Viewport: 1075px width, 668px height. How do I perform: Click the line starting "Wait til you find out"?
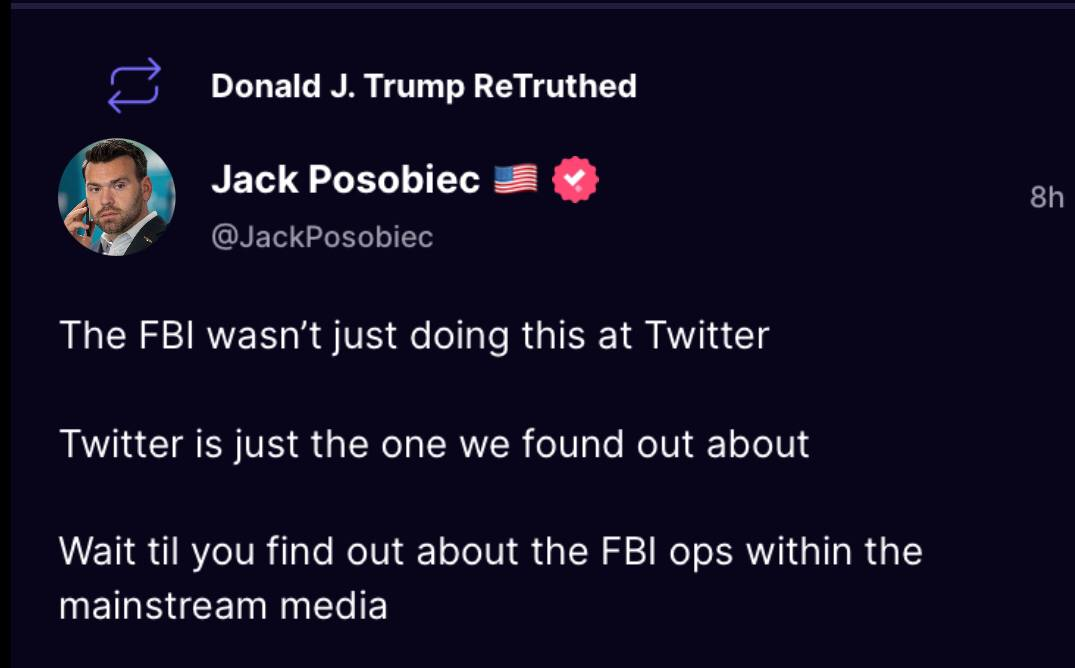(490, 551)
